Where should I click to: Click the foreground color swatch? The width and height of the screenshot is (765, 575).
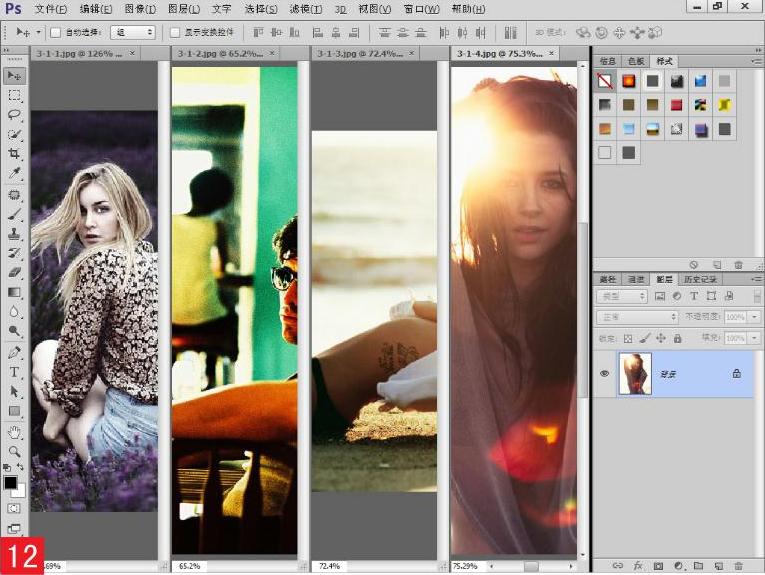click(10, 483)
